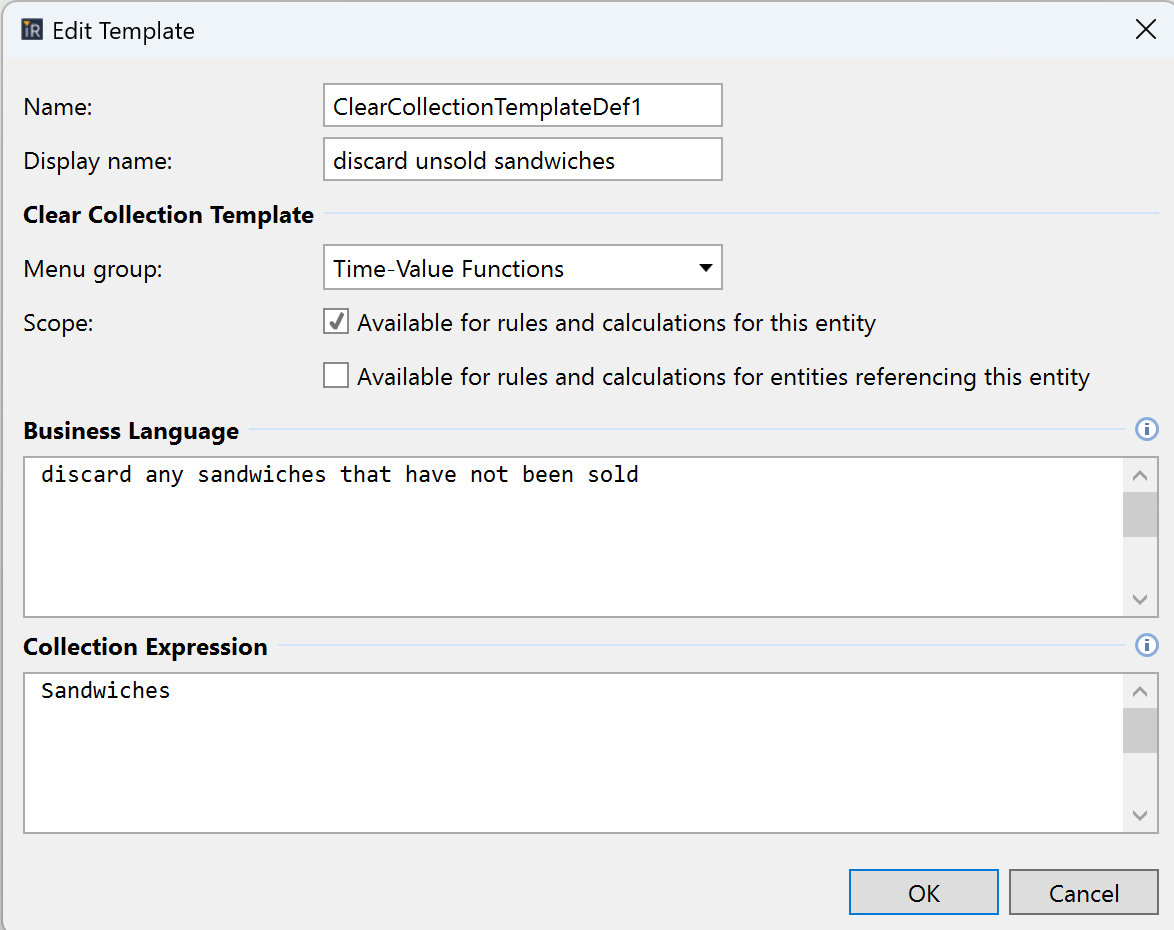
Task: Click Business Language scrollbar up arrow
Action: point(1140,476)
